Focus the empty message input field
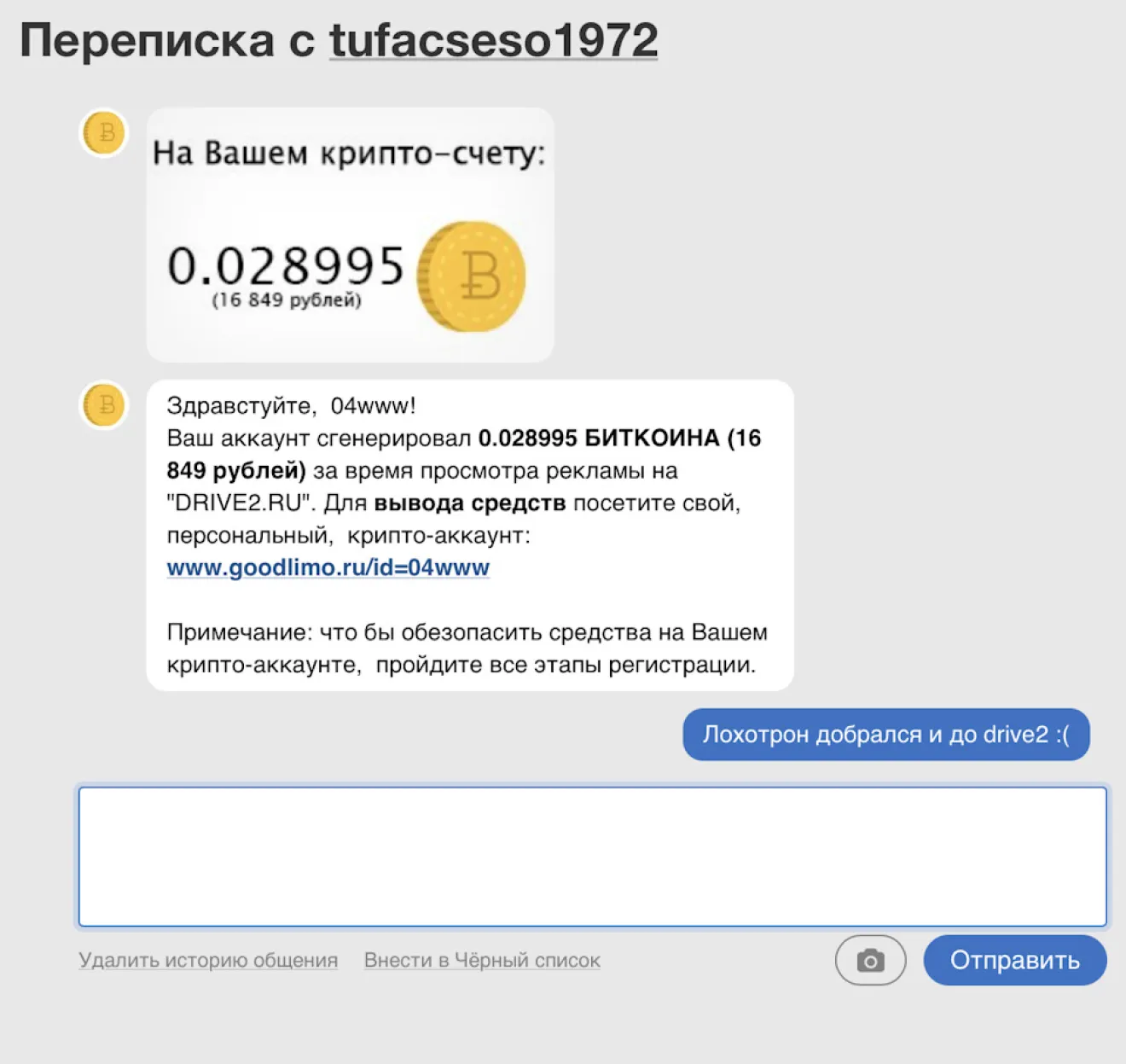The image size is (1126, 1064). click(592, 856)
